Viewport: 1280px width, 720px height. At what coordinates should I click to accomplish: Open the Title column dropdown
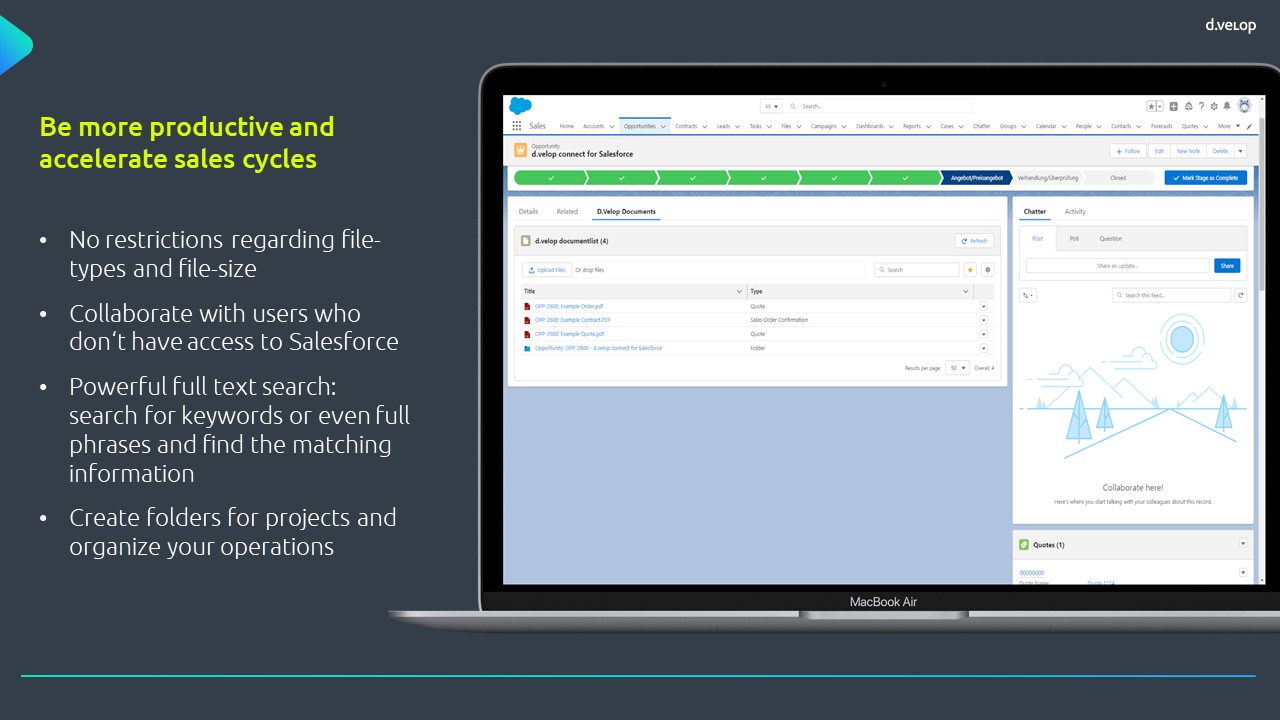740,291
